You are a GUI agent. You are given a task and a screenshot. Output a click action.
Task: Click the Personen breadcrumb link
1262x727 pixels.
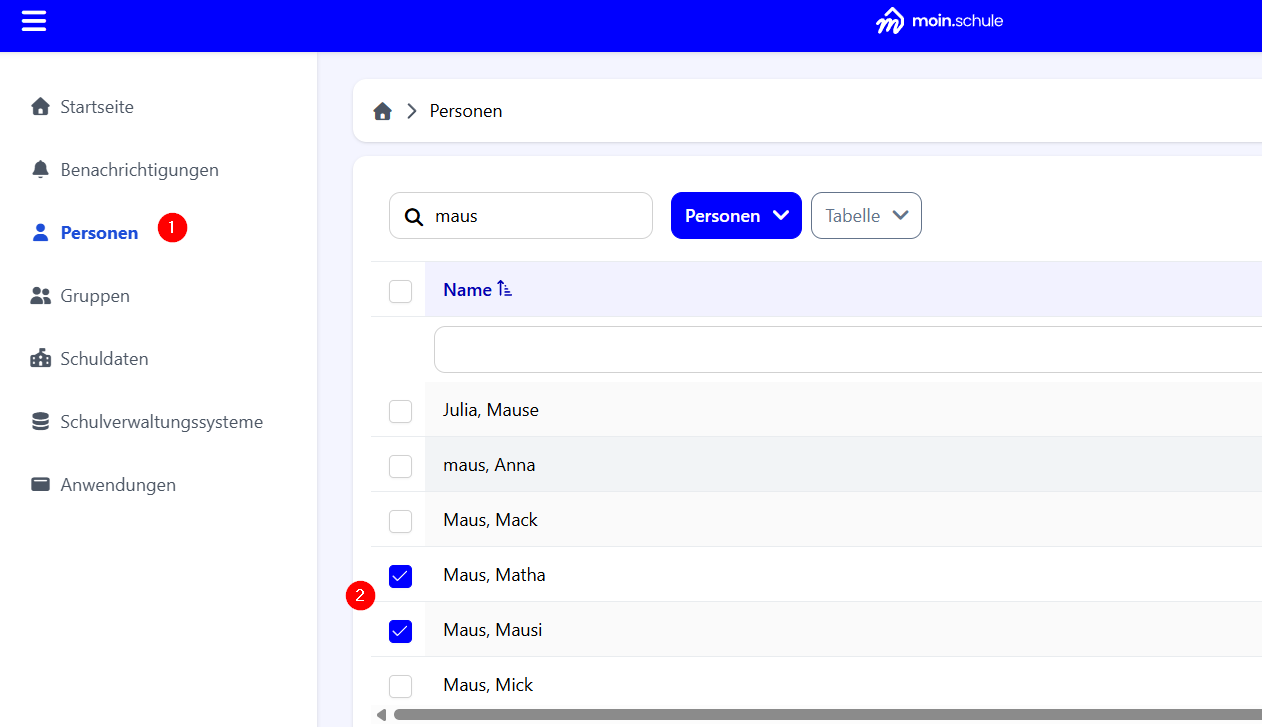click(466, 111)
